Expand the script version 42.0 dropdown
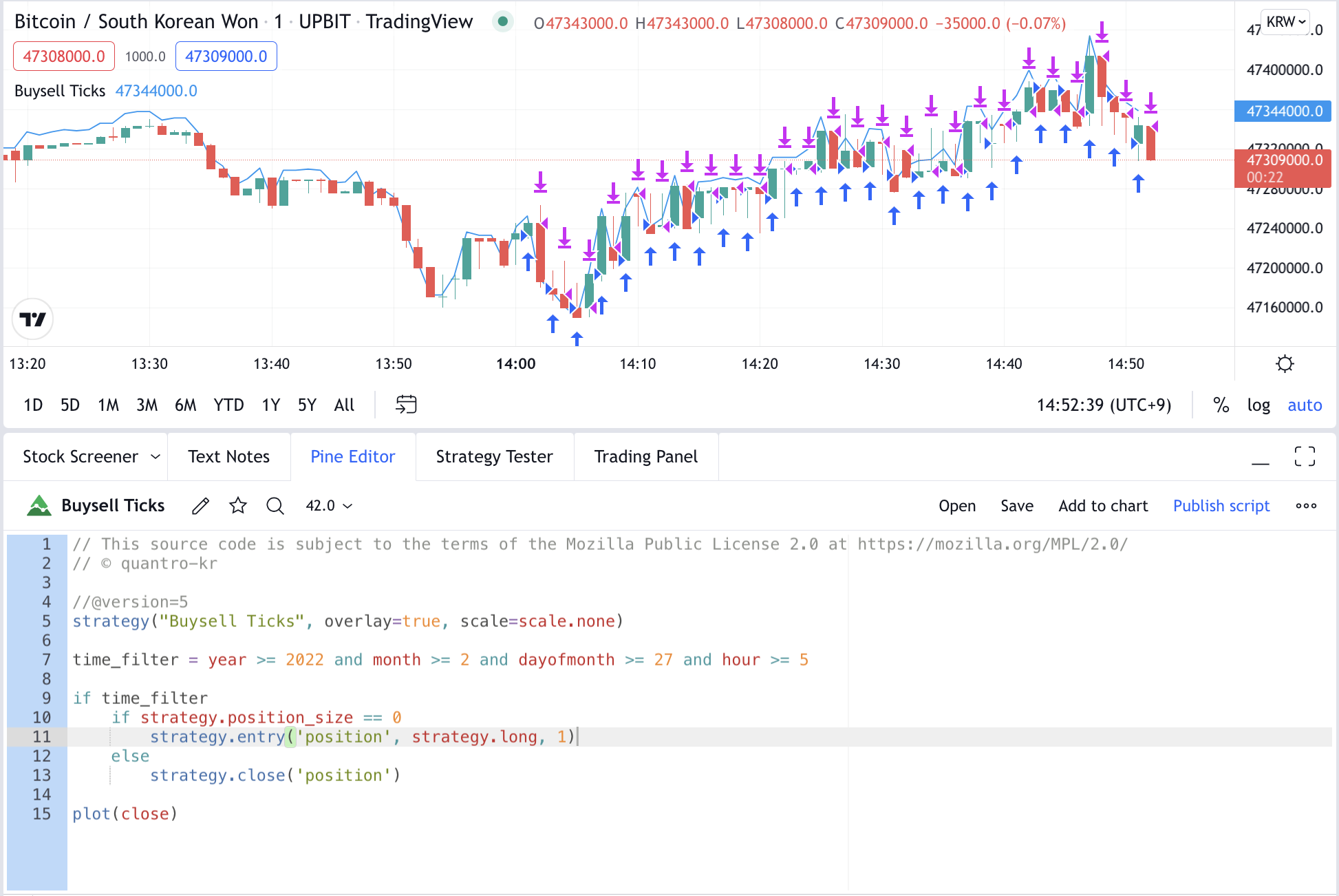This screenshot has width=1339, height=896. (329, 506)
